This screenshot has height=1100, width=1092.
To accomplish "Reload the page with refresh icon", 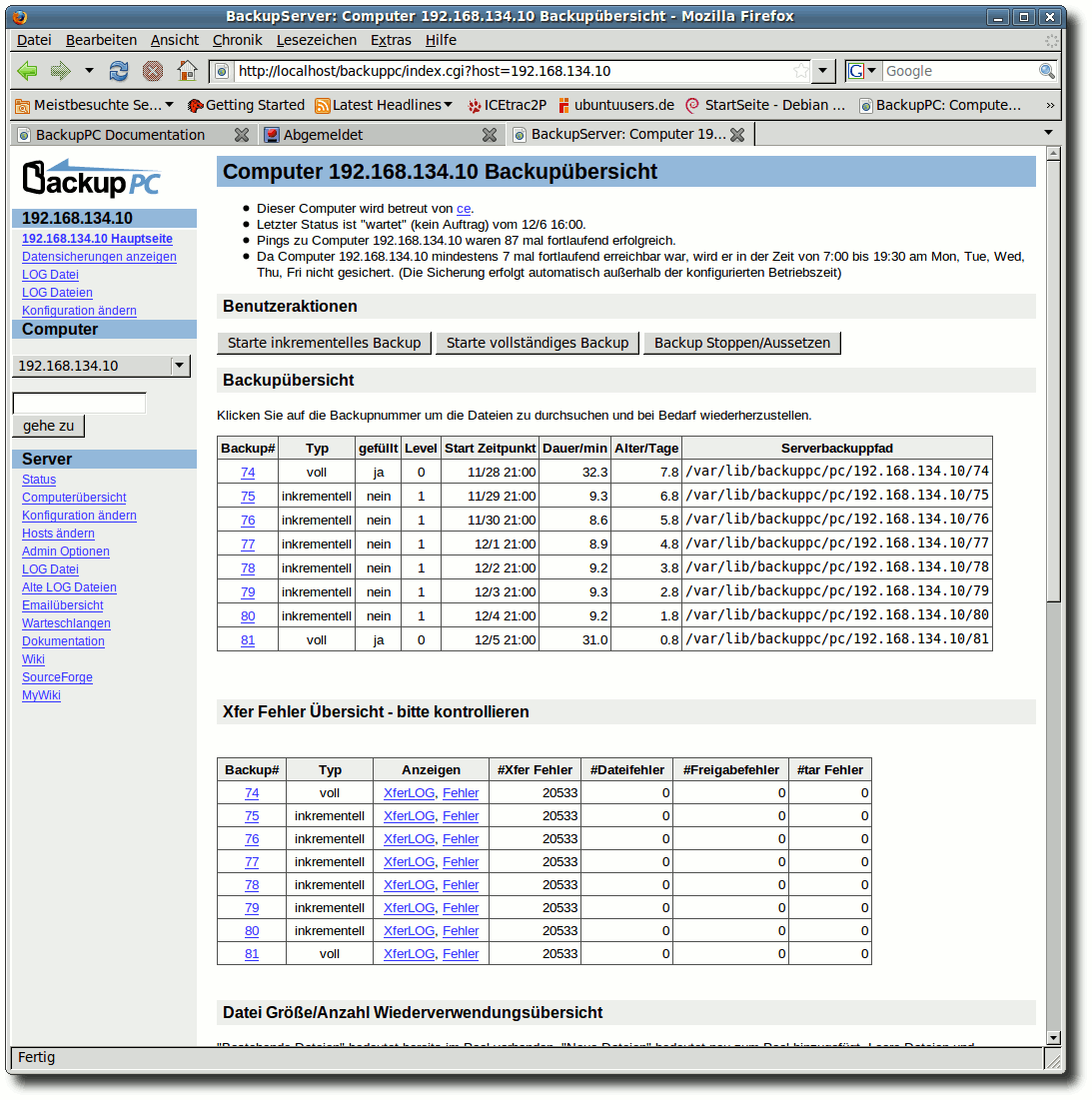I will click(x=119, y=71).
